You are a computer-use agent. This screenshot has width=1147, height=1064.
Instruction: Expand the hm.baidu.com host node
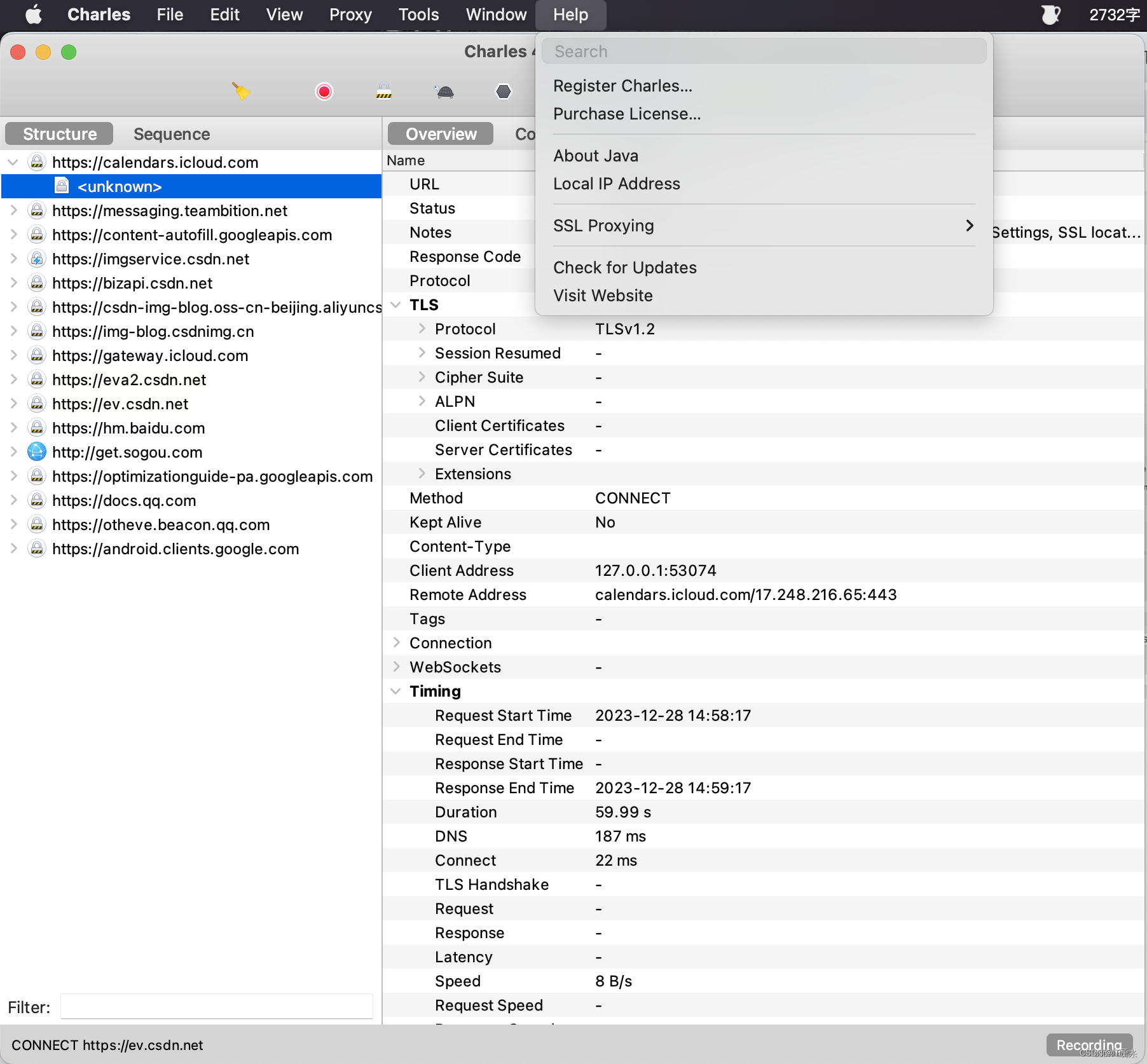pos(13,428)
